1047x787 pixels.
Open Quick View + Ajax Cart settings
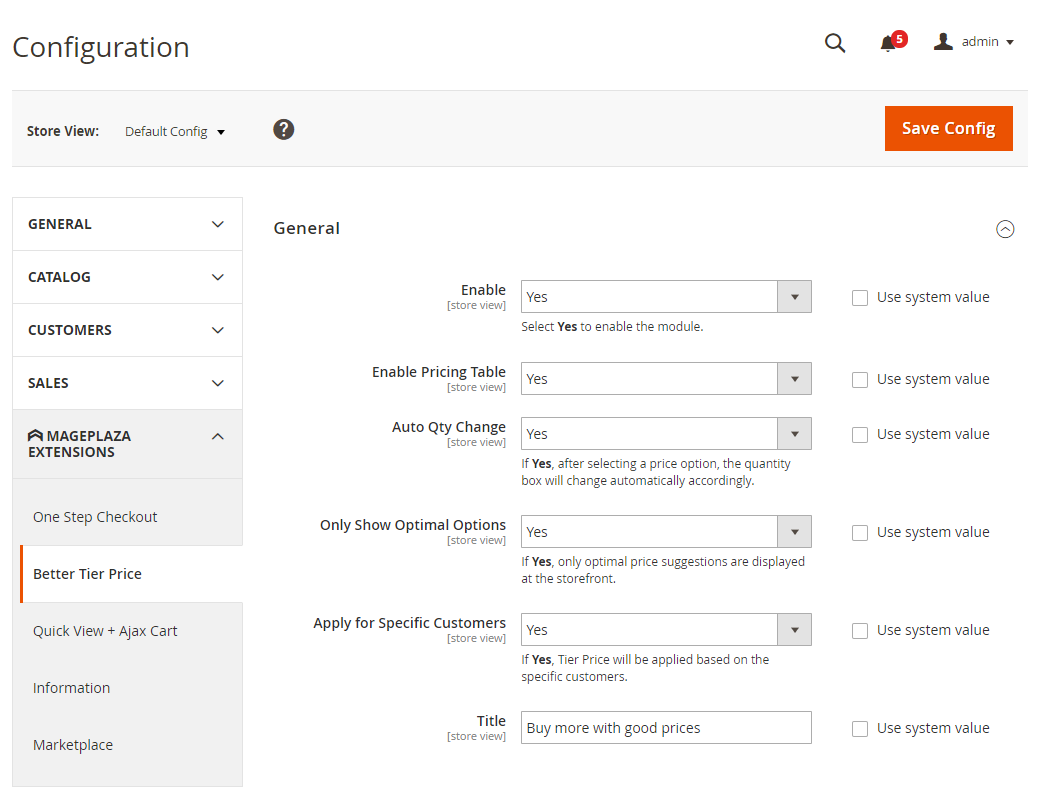pyautogui.click(x=105, y=631)
